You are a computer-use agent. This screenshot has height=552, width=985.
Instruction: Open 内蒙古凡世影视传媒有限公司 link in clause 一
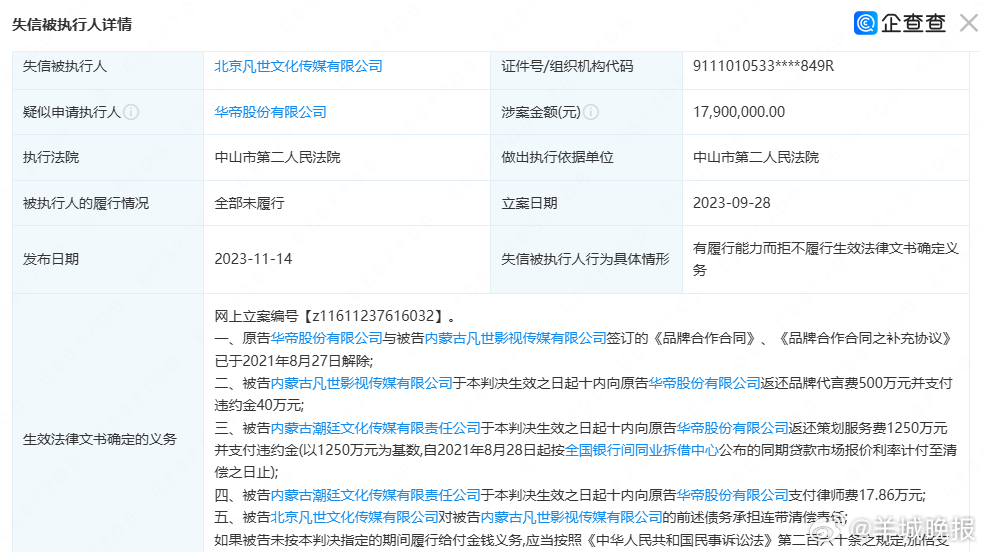[516, 338]
